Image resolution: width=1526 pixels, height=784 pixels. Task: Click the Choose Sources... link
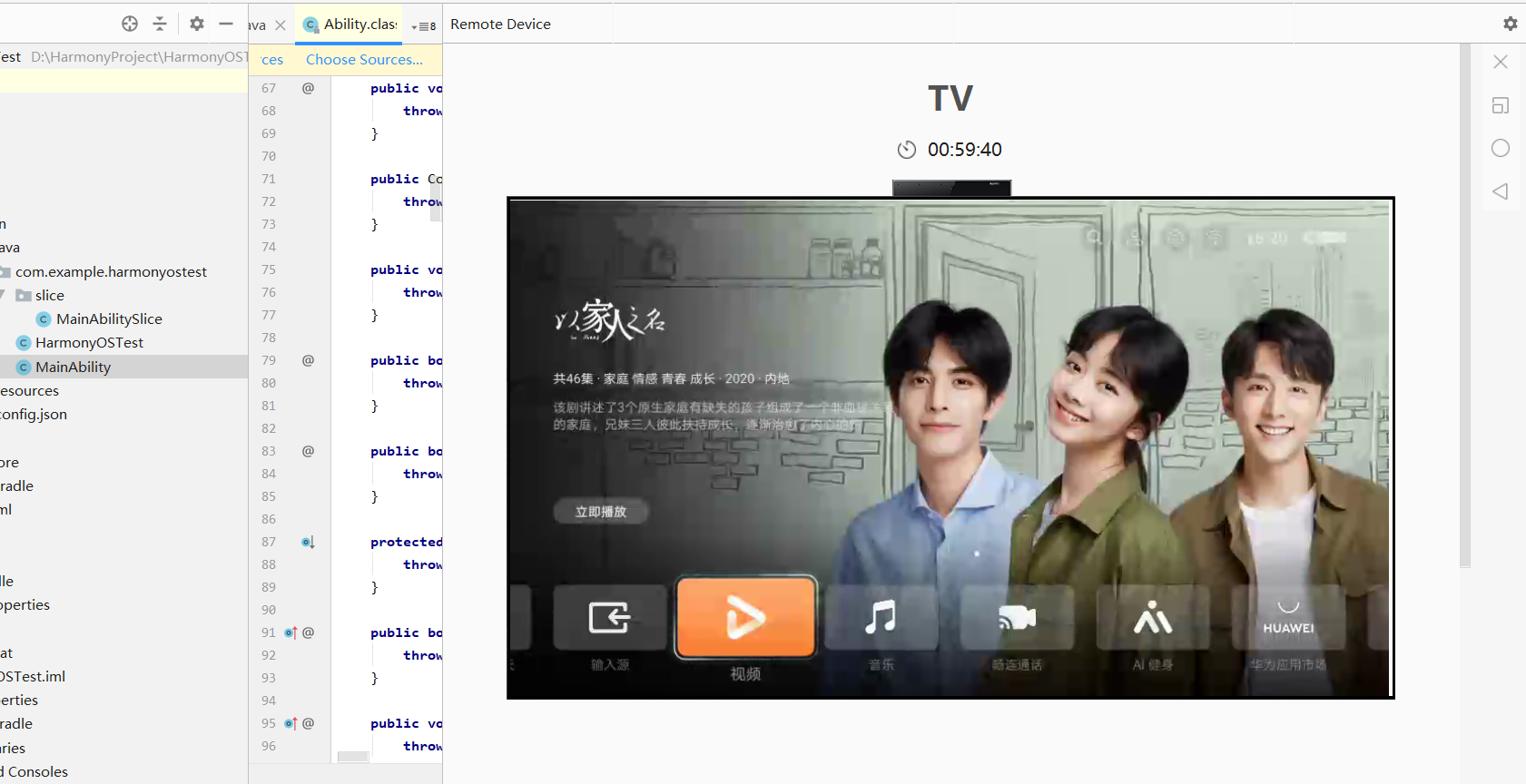click(x=364, y=60)
